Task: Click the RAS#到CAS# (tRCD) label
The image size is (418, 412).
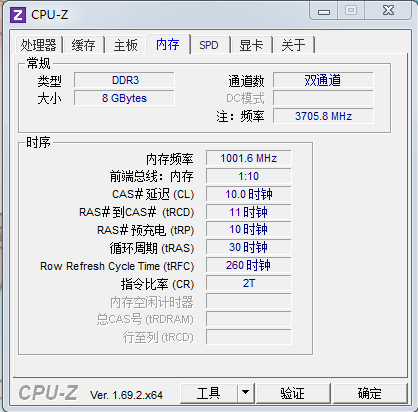Action: pyautogui.click(x=137, y=212)
